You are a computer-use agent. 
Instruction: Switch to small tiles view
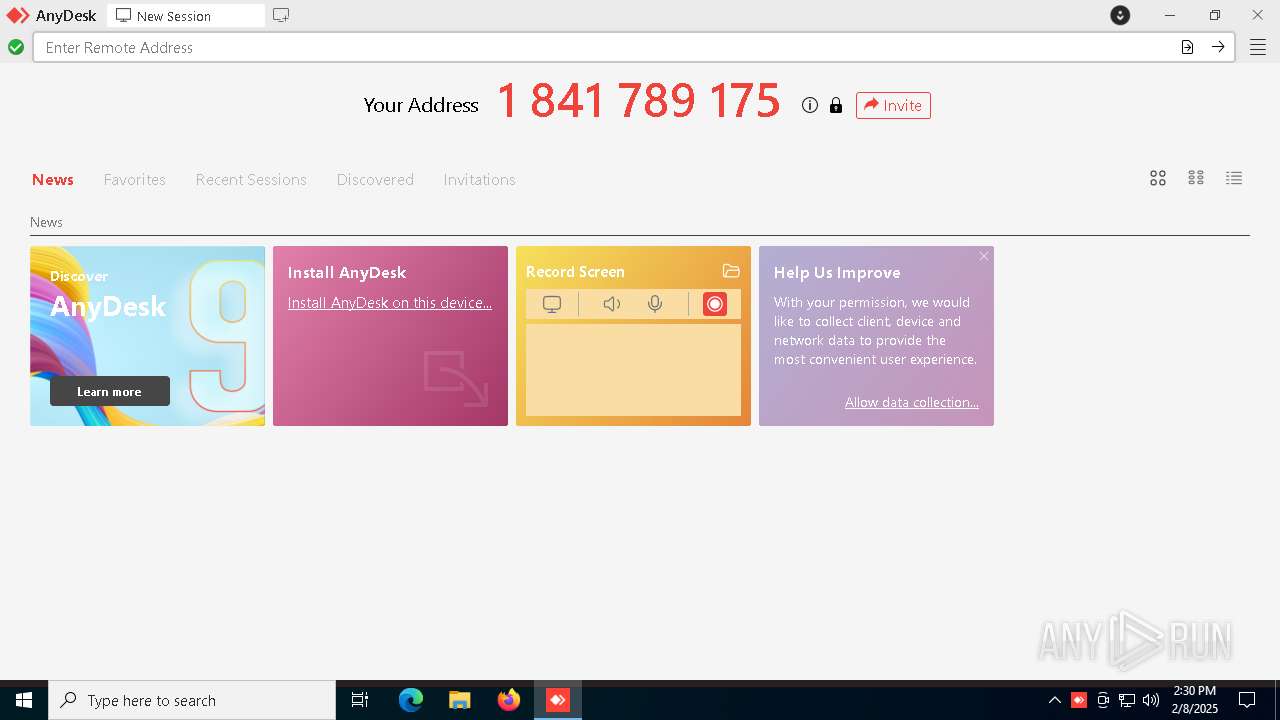coord(1196,178)
